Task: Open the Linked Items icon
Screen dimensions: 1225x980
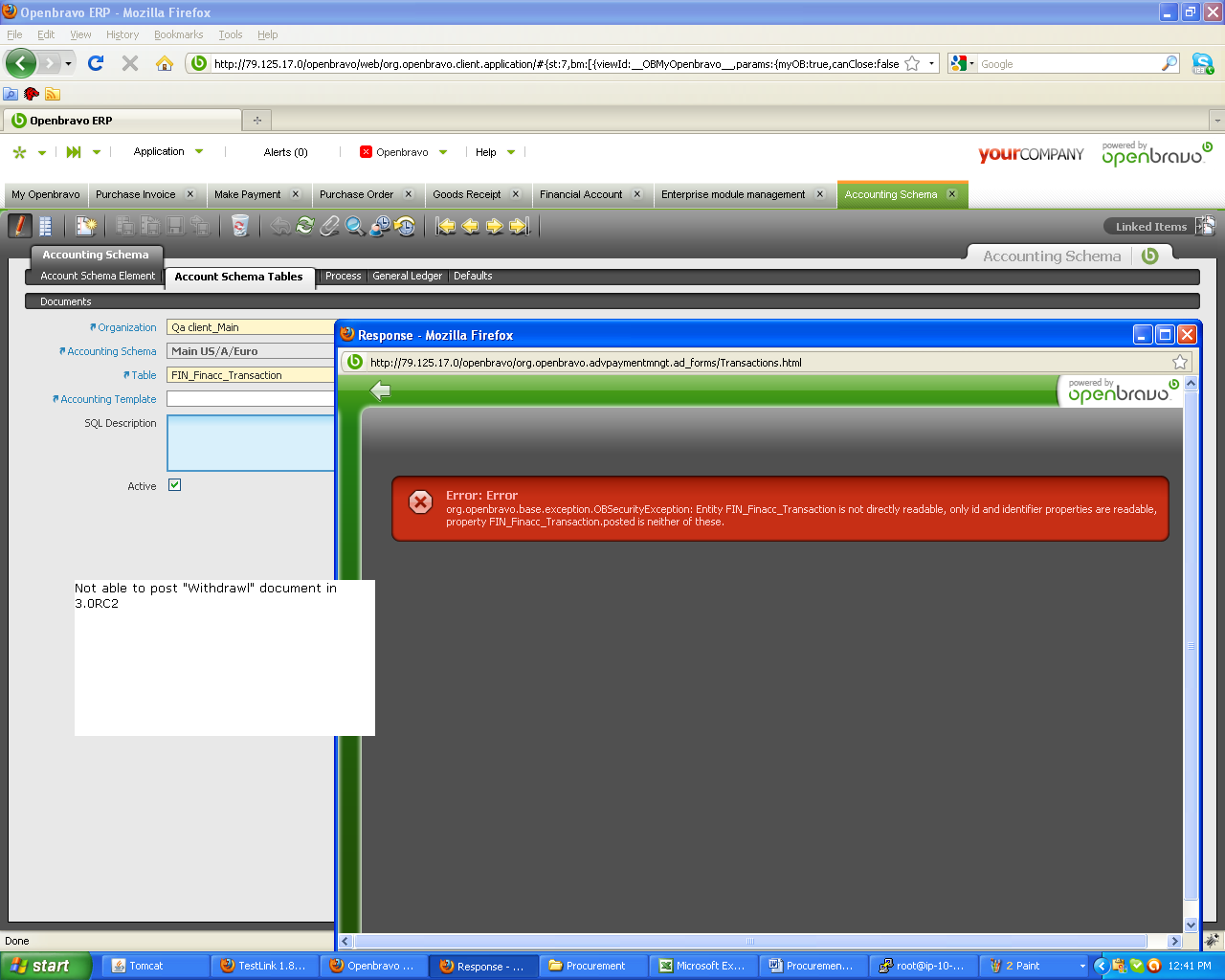Action: (x=1205, y=226)
